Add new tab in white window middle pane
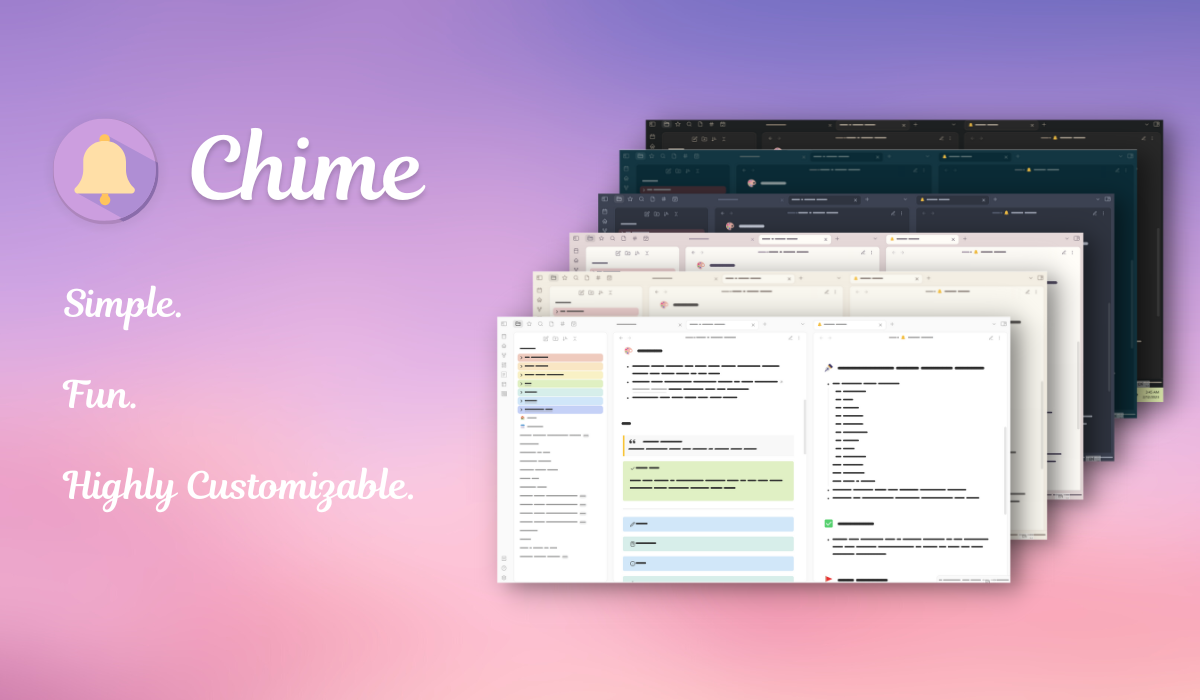 click(765, 323)
